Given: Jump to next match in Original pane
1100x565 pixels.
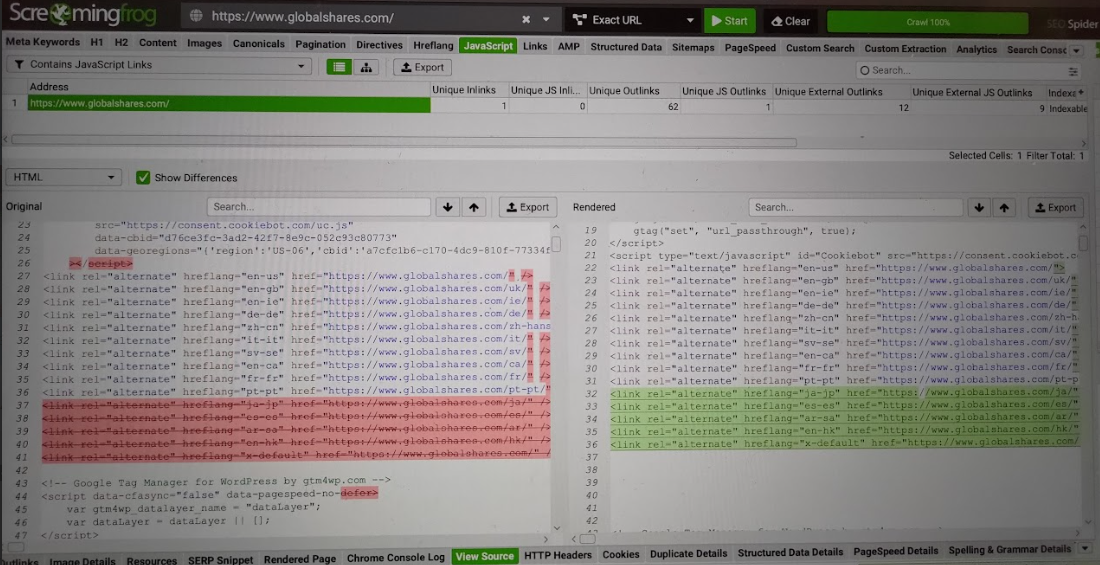Looking at the screenshot, I should 448,207.
